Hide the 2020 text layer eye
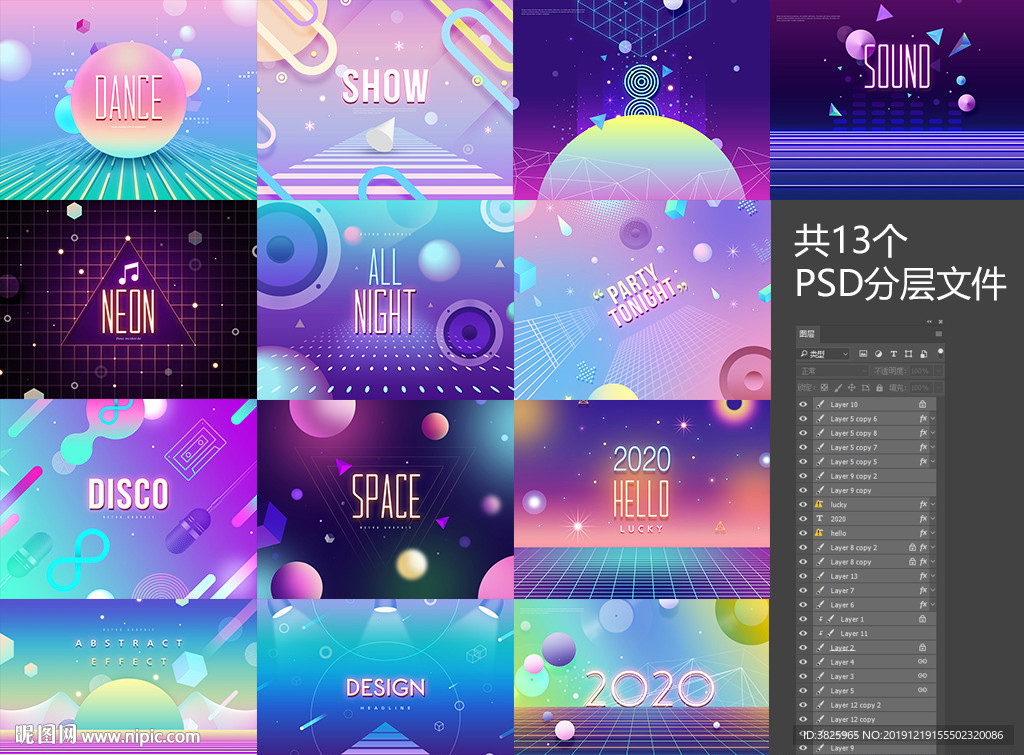The width and height of the screenshot is (1024, 755). point(803,519)
